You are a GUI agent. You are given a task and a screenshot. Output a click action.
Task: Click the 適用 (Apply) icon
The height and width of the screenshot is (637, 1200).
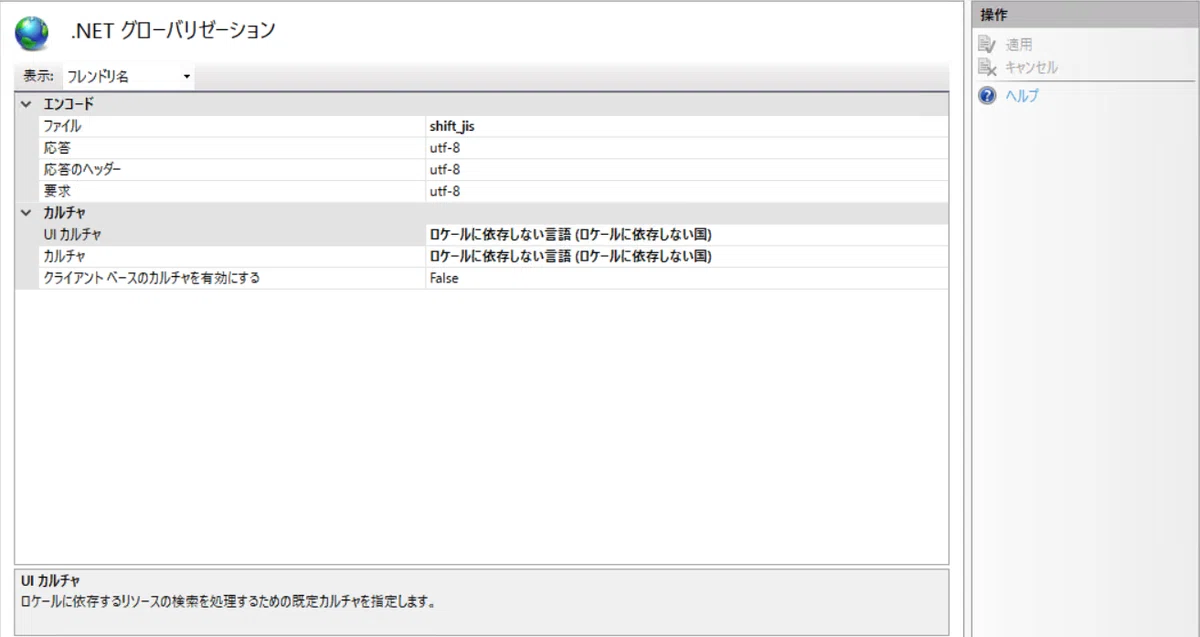pyautogui.click(x=987, y=44)
